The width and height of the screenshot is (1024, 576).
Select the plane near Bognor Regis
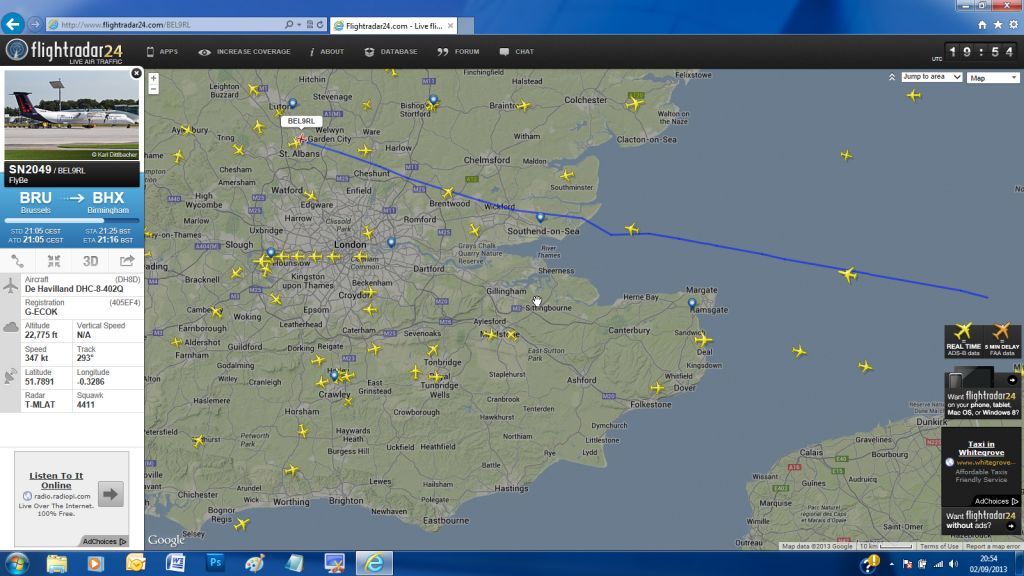[242, 523]
